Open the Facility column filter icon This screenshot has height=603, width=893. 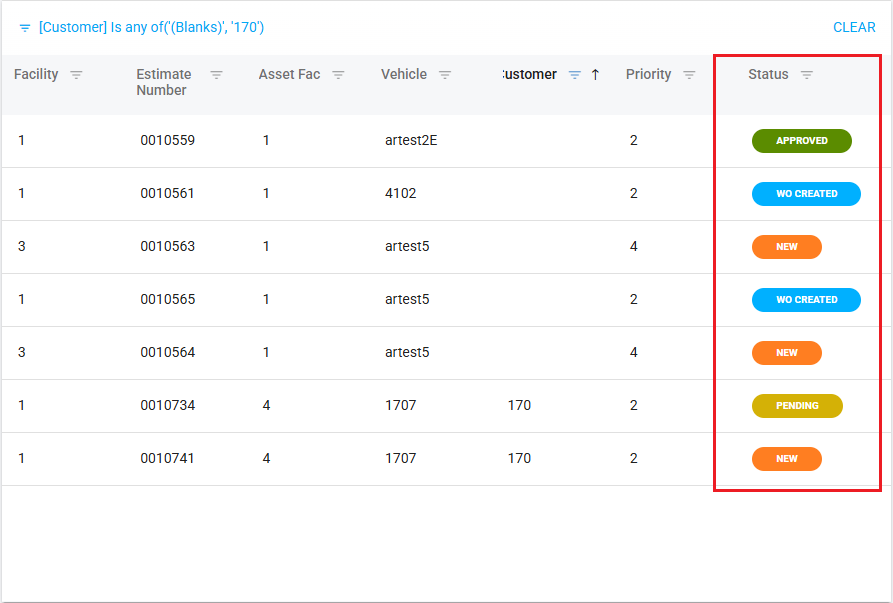pyautogui.click(x=76, y=75)
